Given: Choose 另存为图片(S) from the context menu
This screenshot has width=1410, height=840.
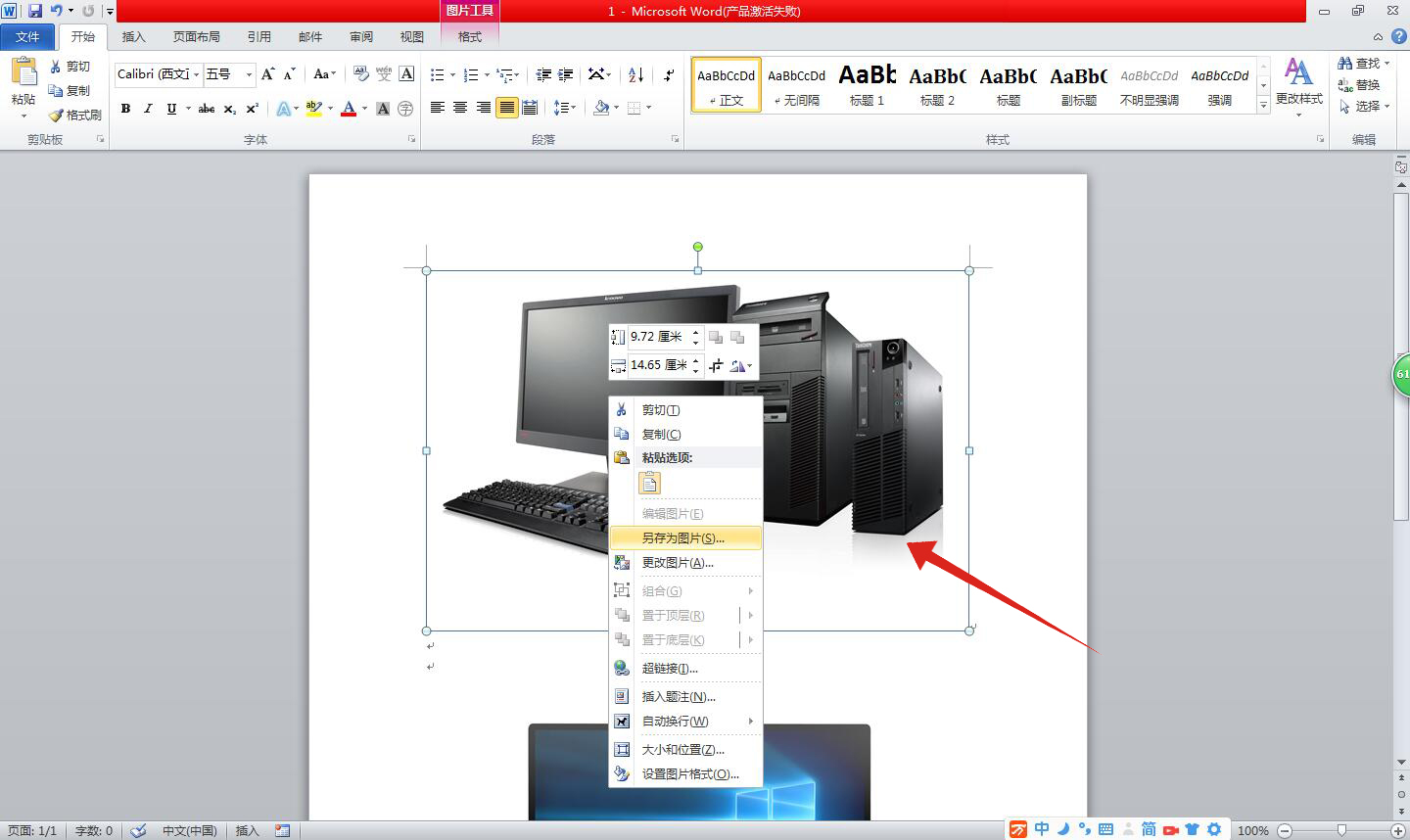Looking at the screenshot, I should click(685, 537).
